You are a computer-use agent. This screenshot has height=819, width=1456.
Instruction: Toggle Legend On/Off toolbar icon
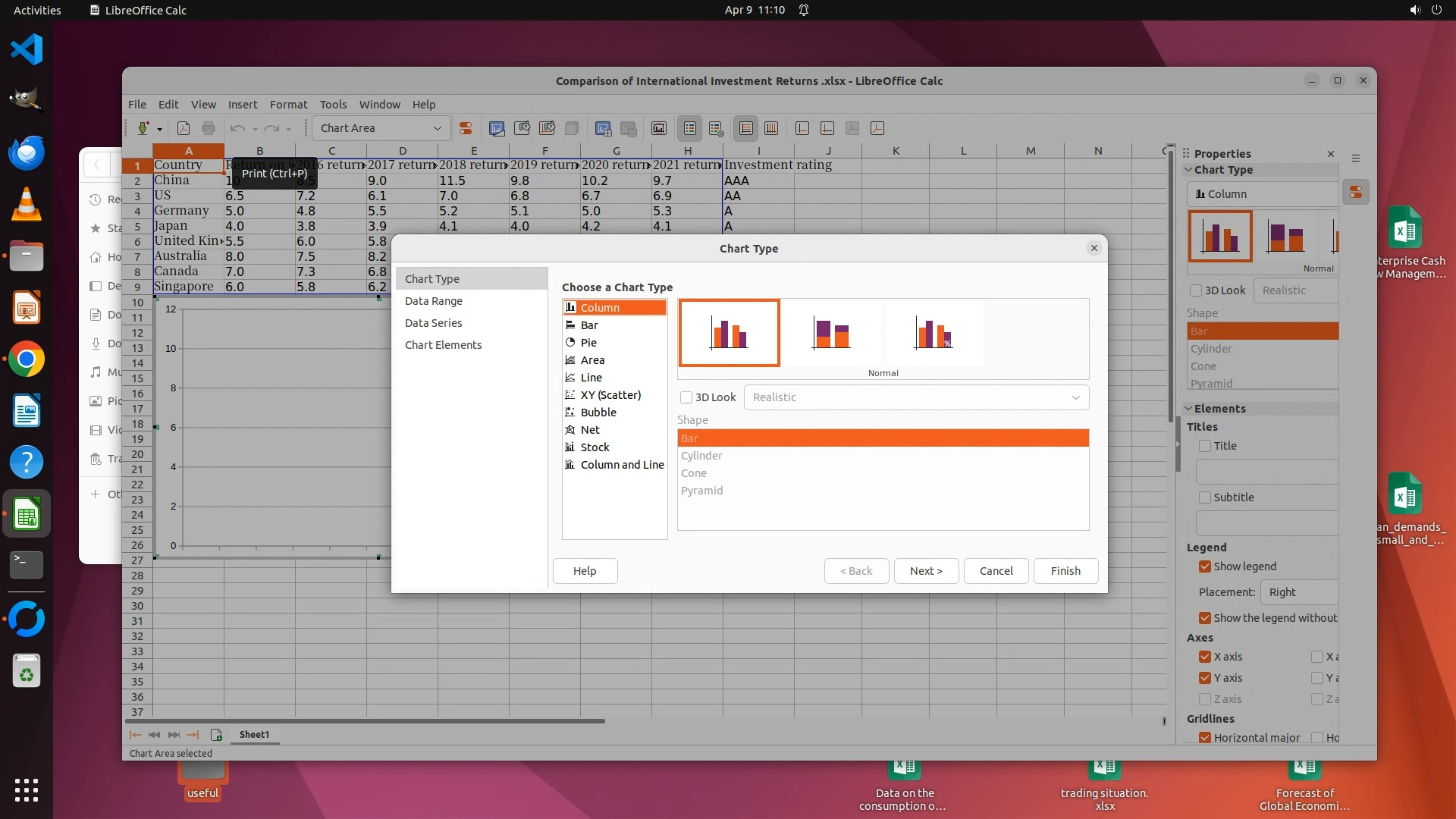click(689, 128)
